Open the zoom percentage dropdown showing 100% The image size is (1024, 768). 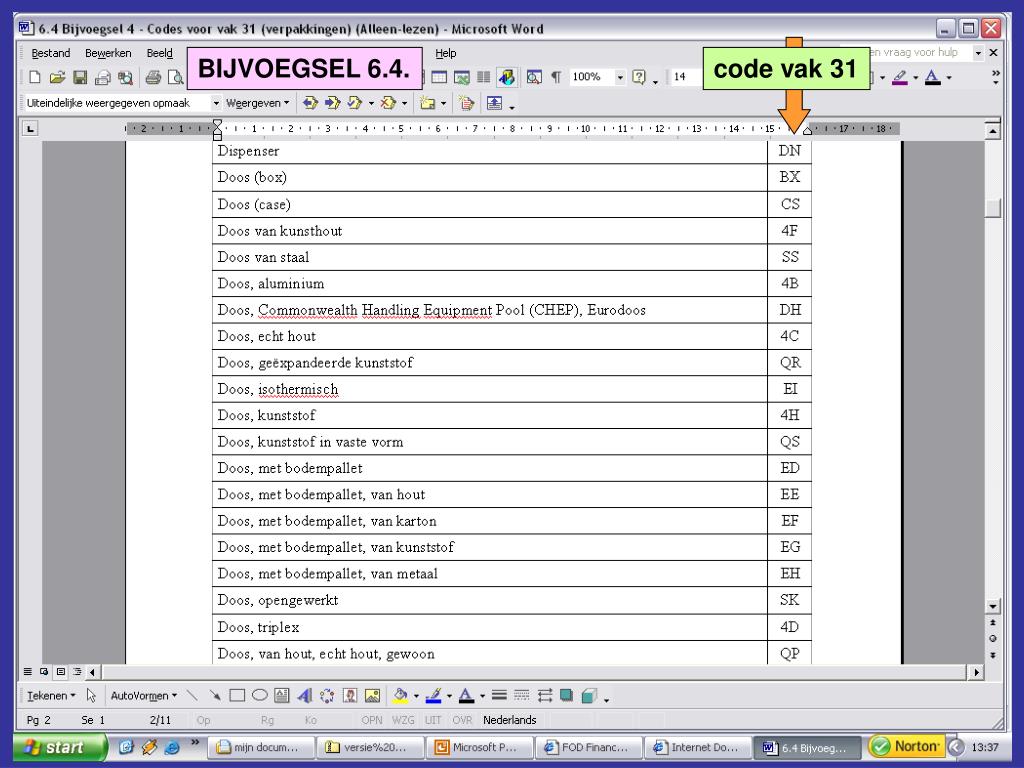coord(620,78)
